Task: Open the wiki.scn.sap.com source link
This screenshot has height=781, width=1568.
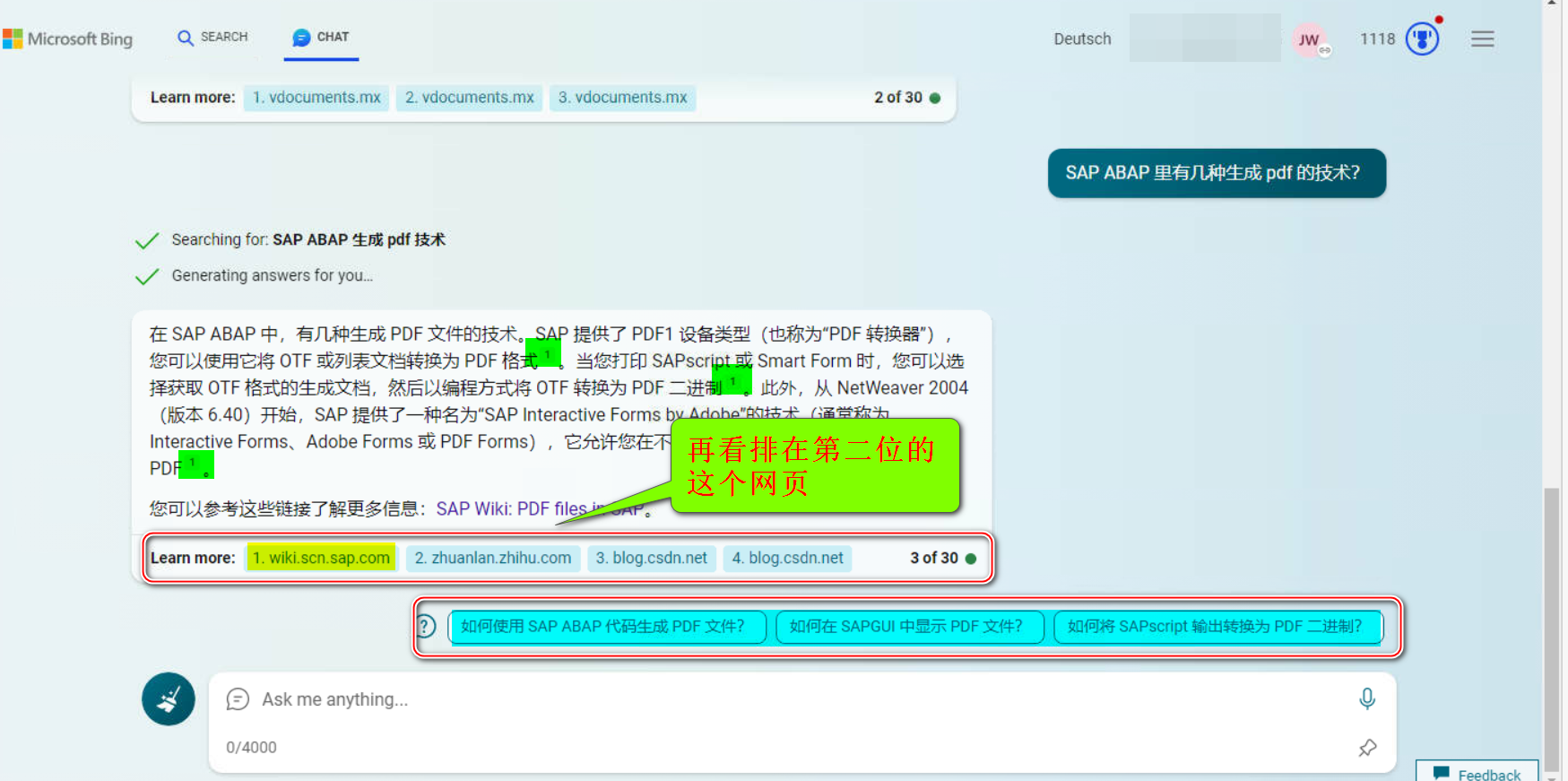Action: 321,558
